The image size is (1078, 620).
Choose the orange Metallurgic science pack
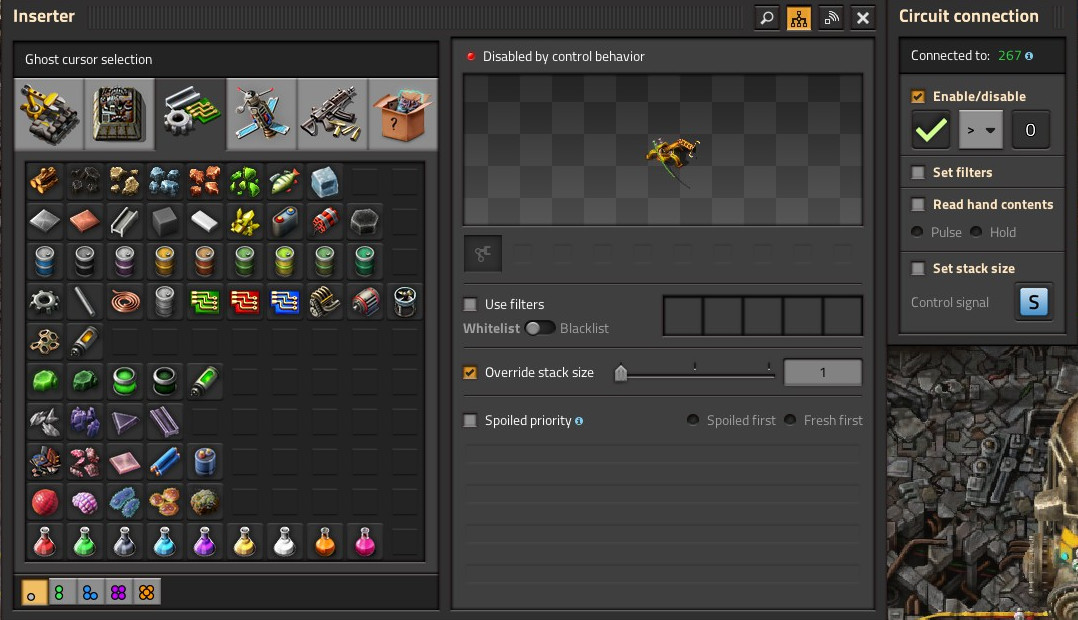click(x=324, y=542)
